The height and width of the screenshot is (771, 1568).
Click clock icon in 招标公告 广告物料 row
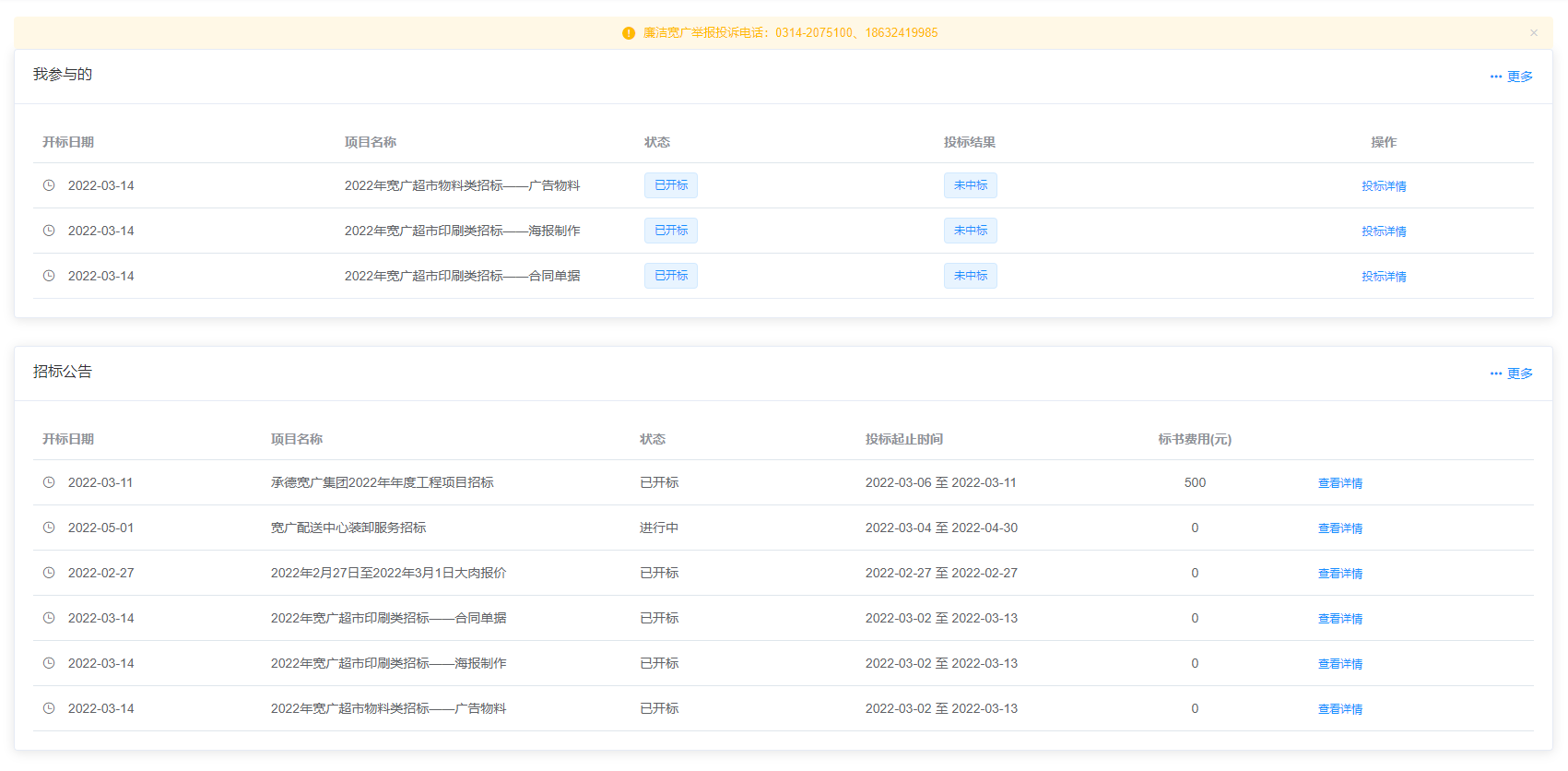(49, 708)
